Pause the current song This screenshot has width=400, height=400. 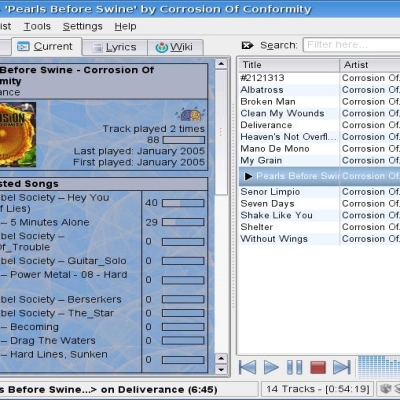294,367
